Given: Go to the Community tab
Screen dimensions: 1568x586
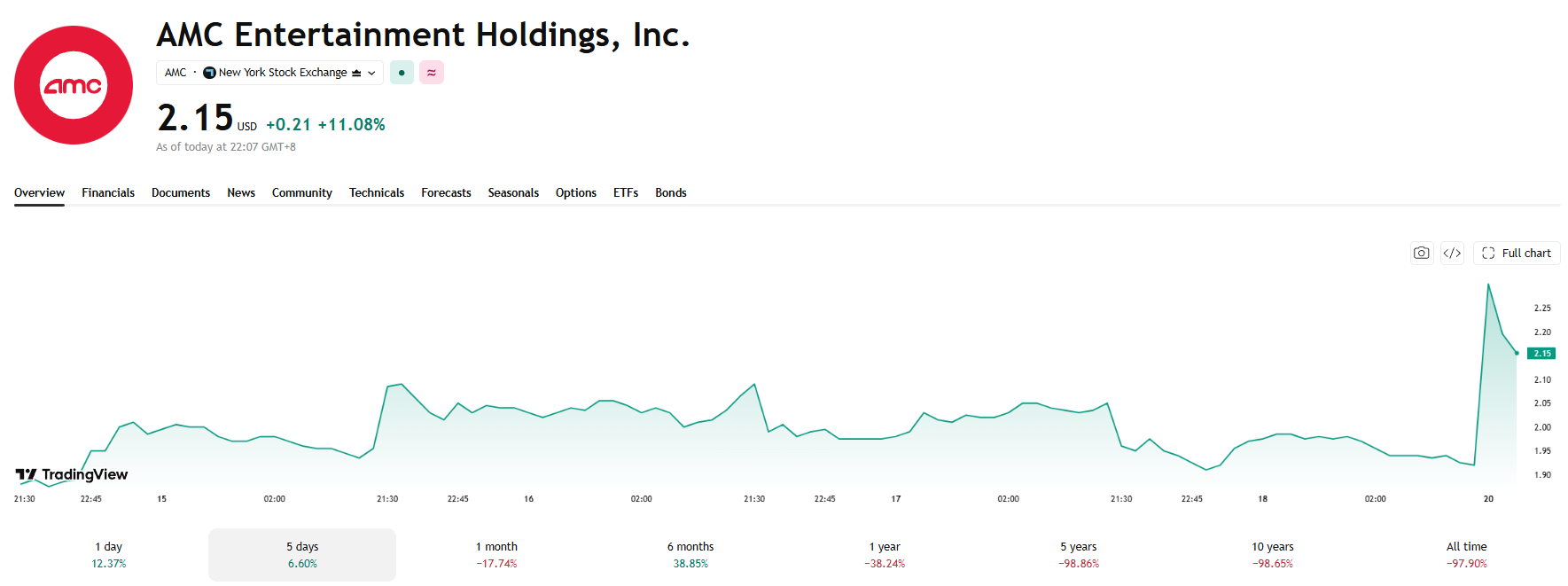Looking at the screenshot, I should pyautogui.click(x=302, y=192).
